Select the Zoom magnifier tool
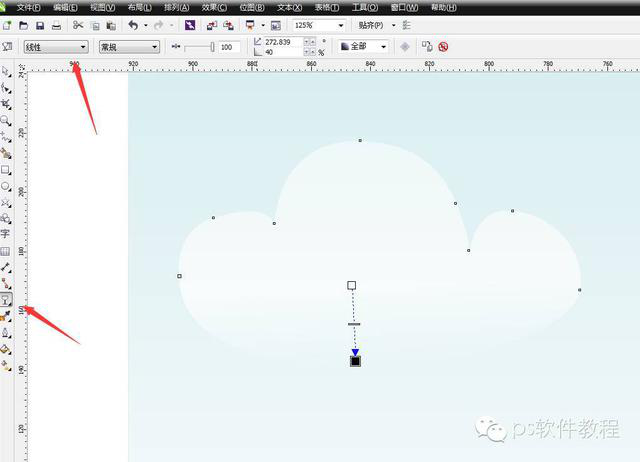The width and height of the screenshot is (640, 462). click(x=6, y=120)
